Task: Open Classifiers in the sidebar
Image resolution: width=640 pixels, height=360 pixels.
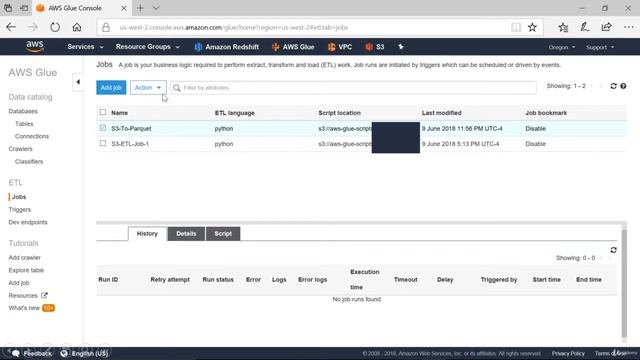Action: (x=29, y=161)
